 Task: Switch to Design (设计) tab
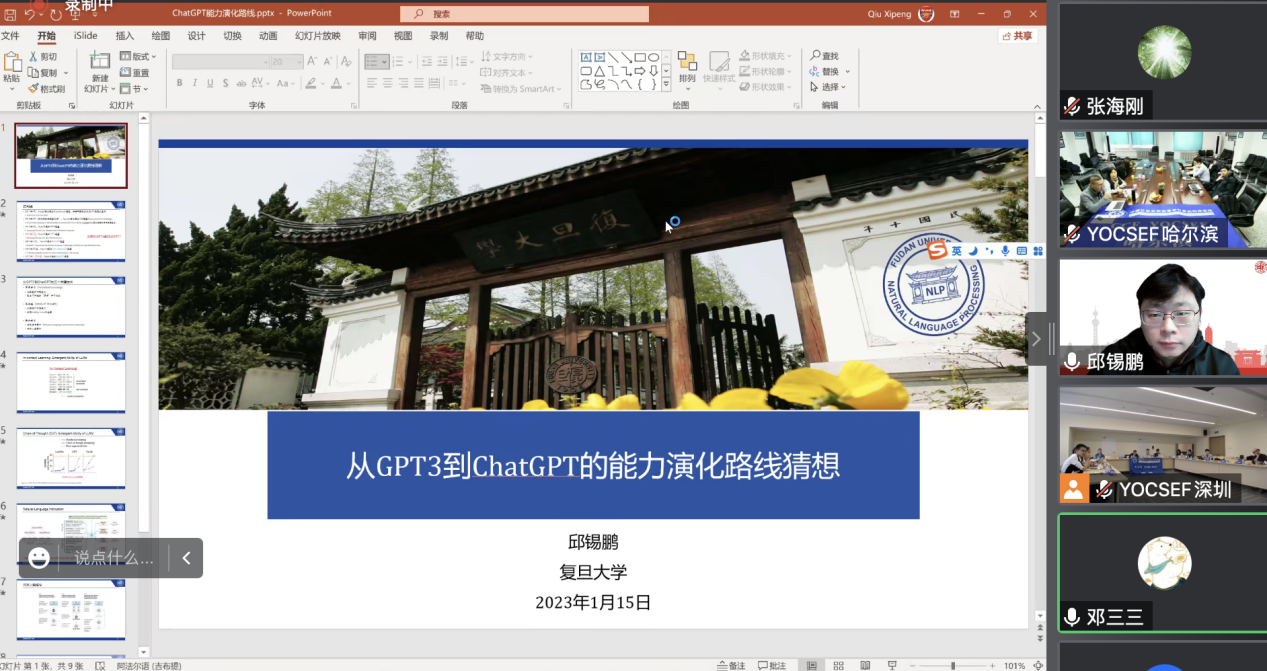[196, 35]
